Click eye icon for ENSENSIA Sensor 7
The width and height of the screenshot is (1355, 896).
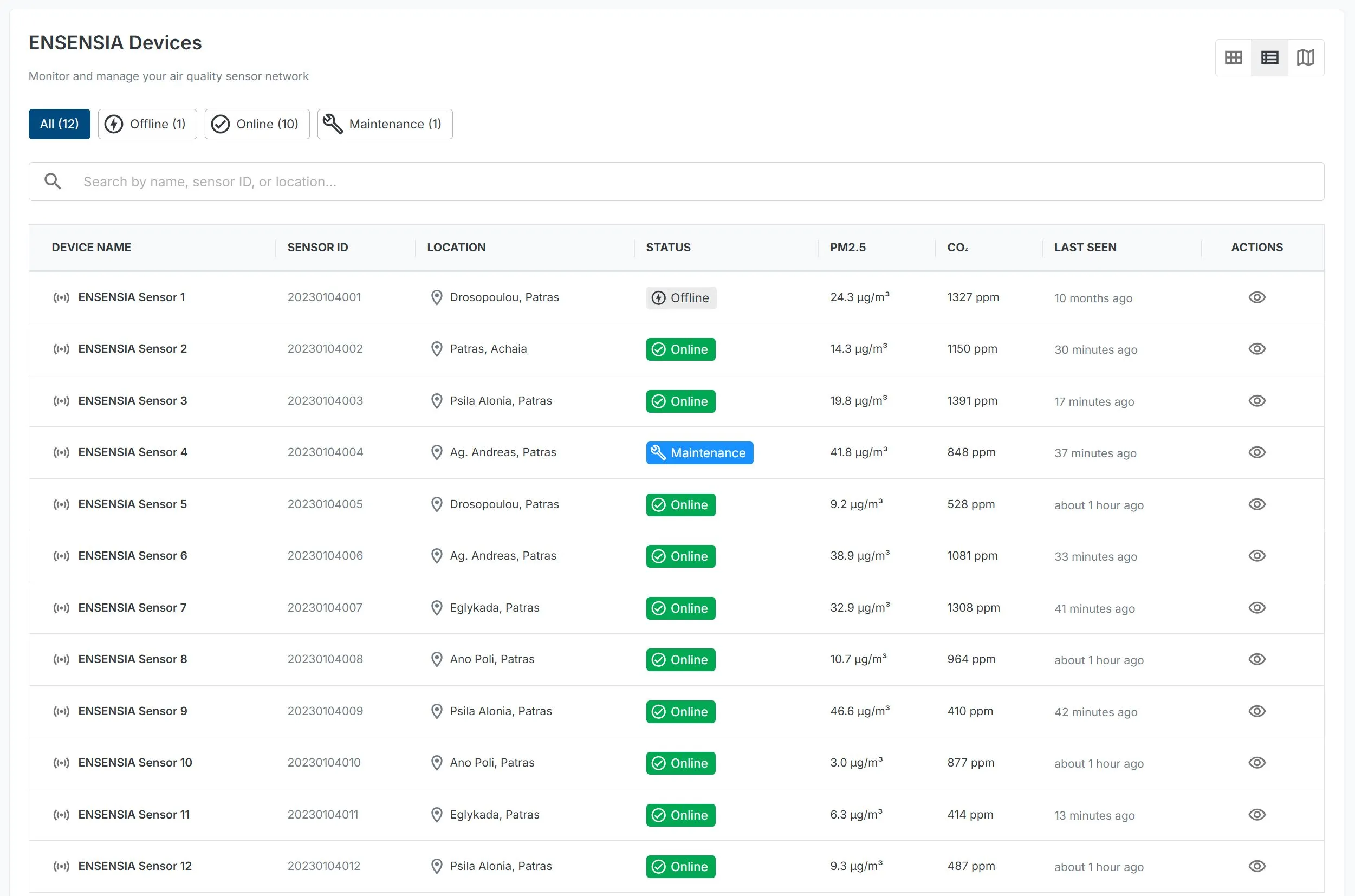pos(1257,608)
